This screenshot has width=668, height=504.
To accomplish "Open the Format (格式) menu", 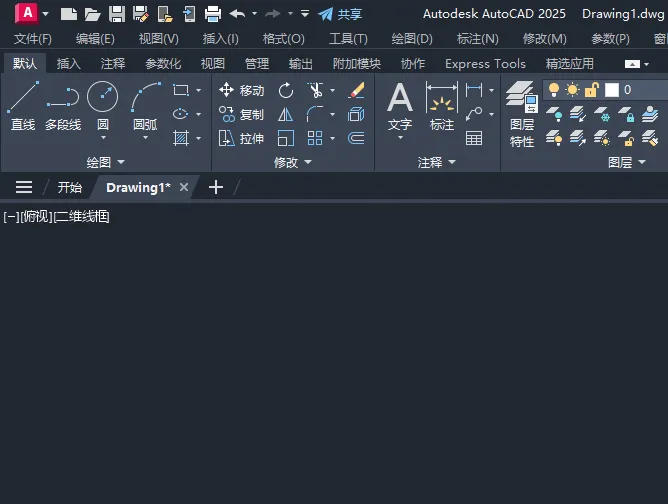I will (284, 39).
